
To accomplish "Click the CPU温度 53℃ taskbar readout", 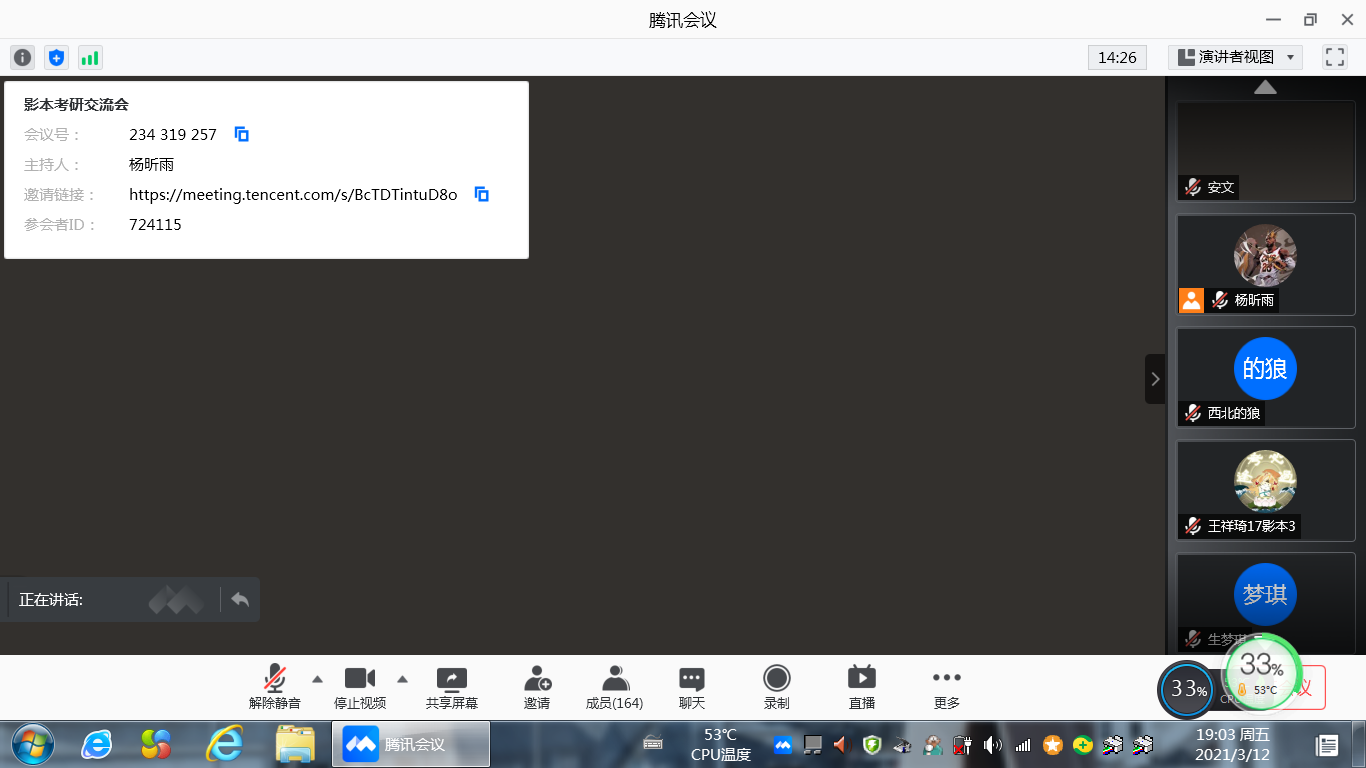I will (720, 744).
